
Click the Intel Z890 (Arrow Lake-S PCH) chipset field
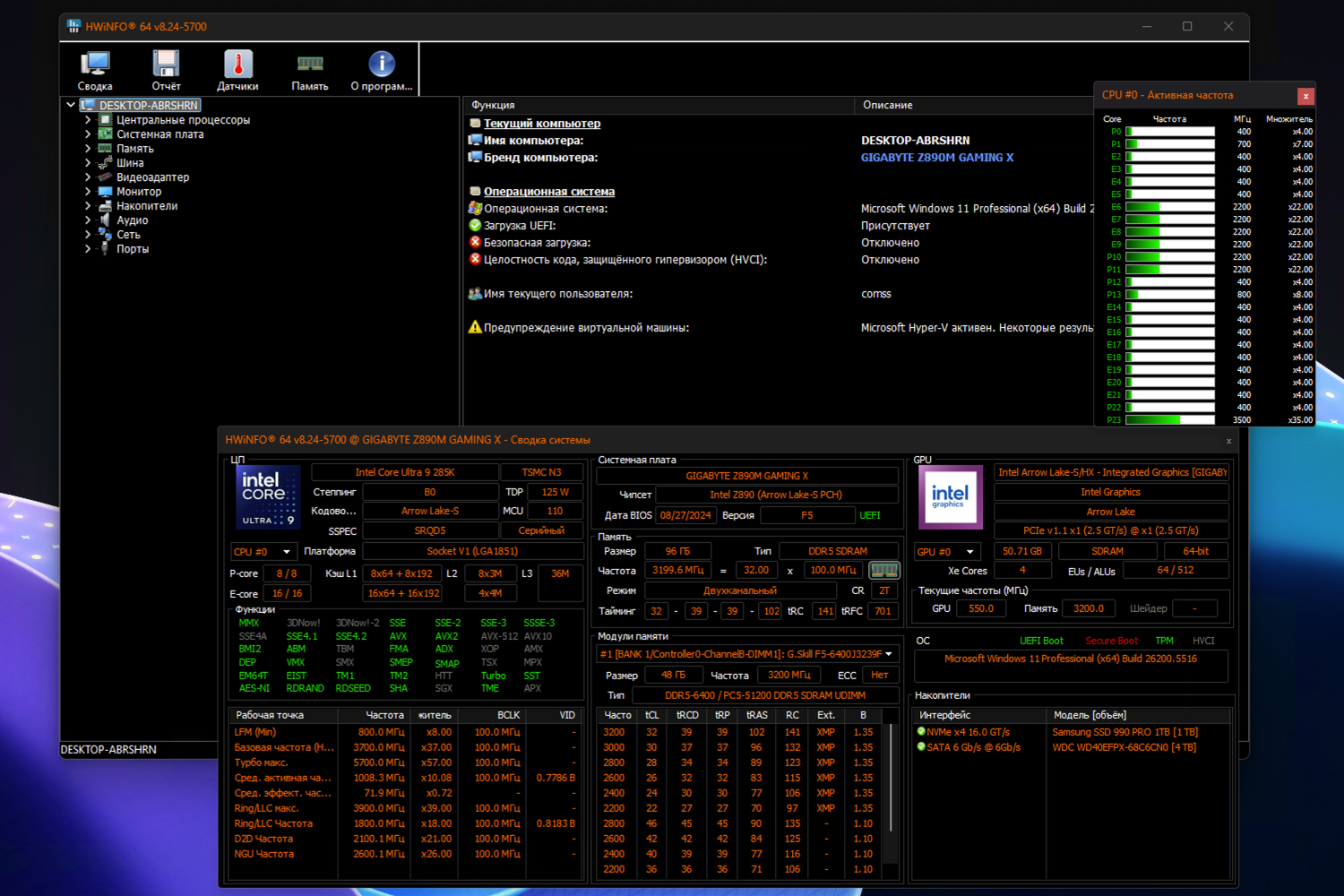(x=777, y=495)
